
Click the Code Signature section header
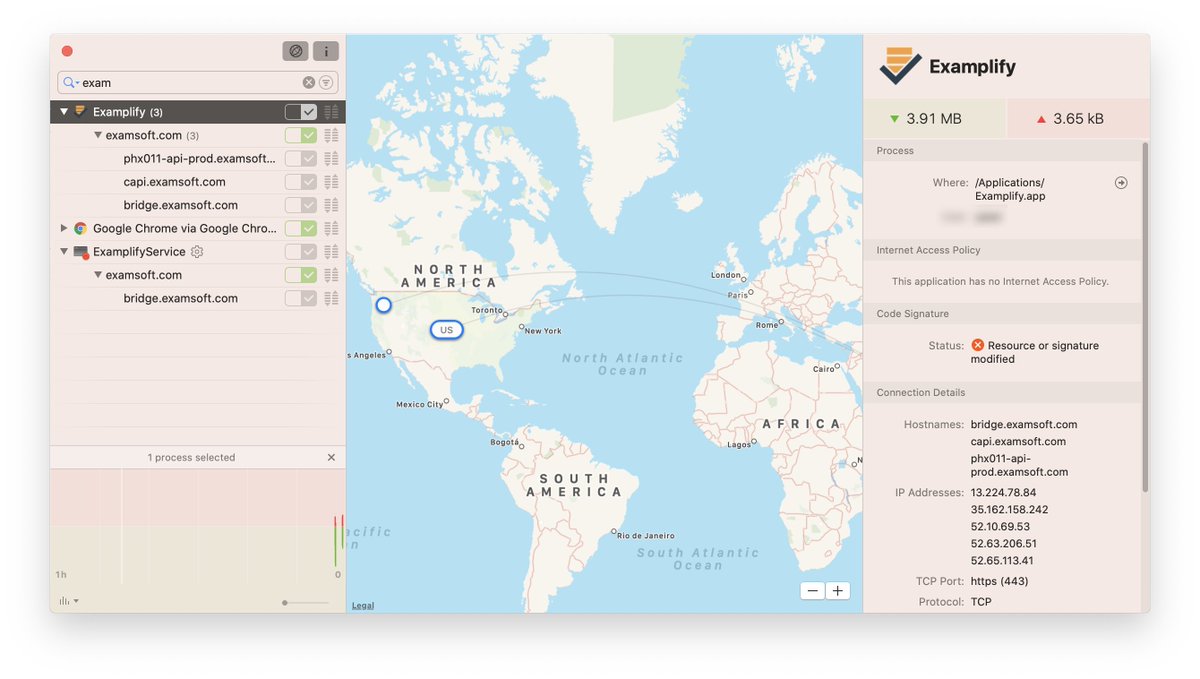[1003, 314]
